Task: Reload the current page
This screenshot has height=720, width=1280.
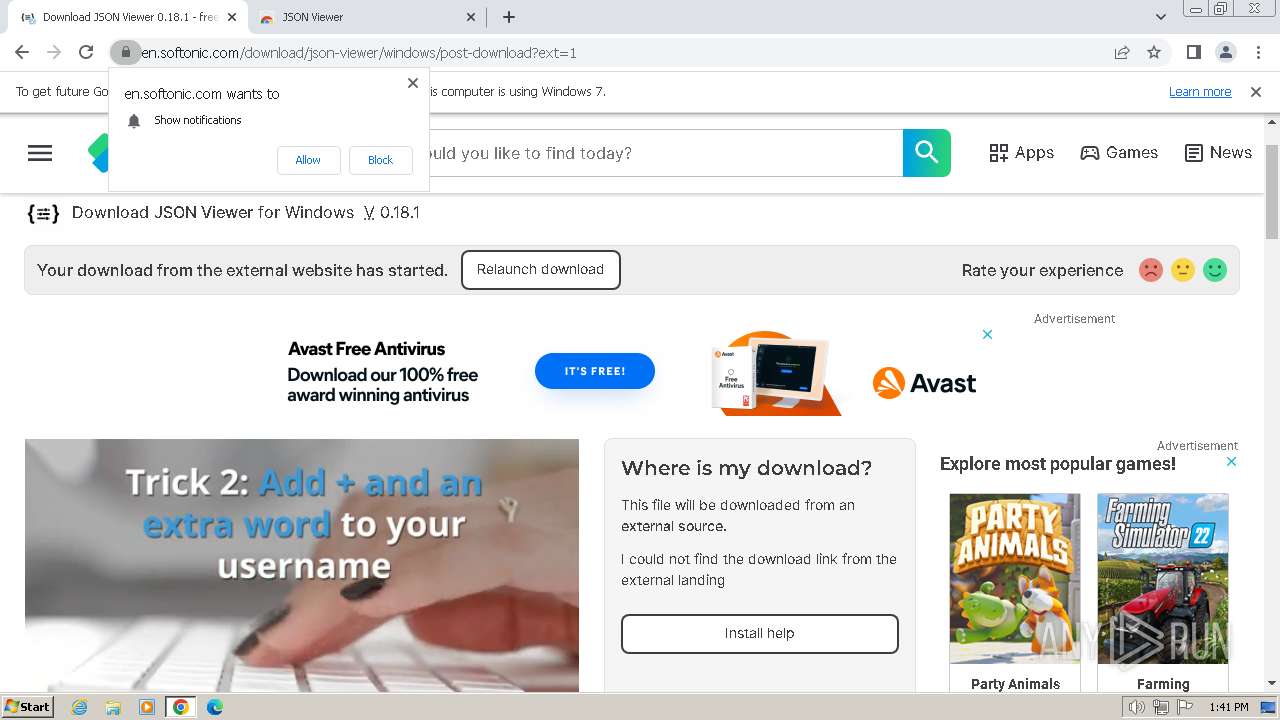Action: (x=86, y=52)
